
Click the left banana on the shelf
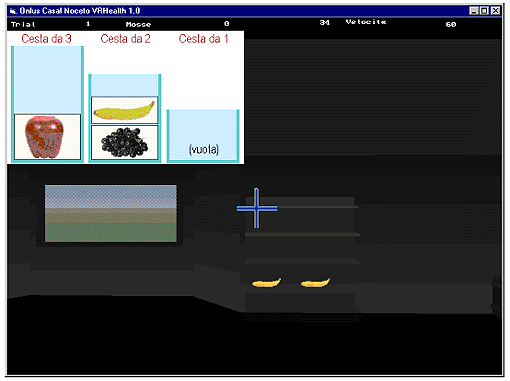pos(266,283)
